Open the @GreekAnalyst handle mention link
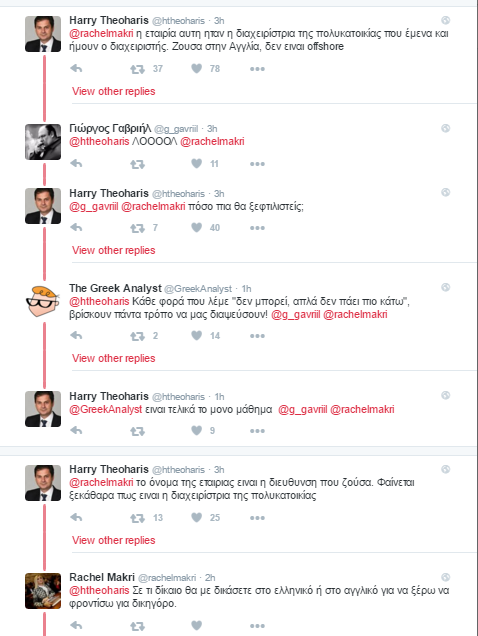 [106, 409]
